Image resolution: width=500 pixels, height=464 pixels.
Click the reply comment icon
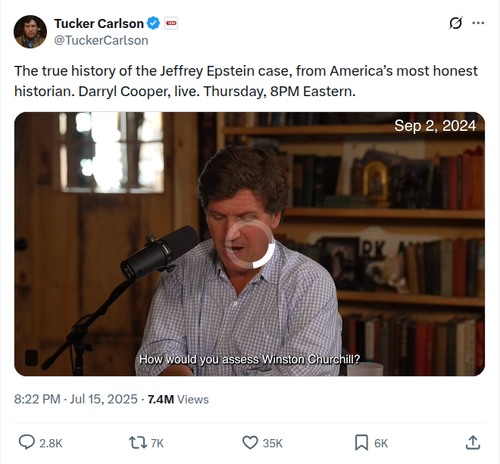point(27,442)
